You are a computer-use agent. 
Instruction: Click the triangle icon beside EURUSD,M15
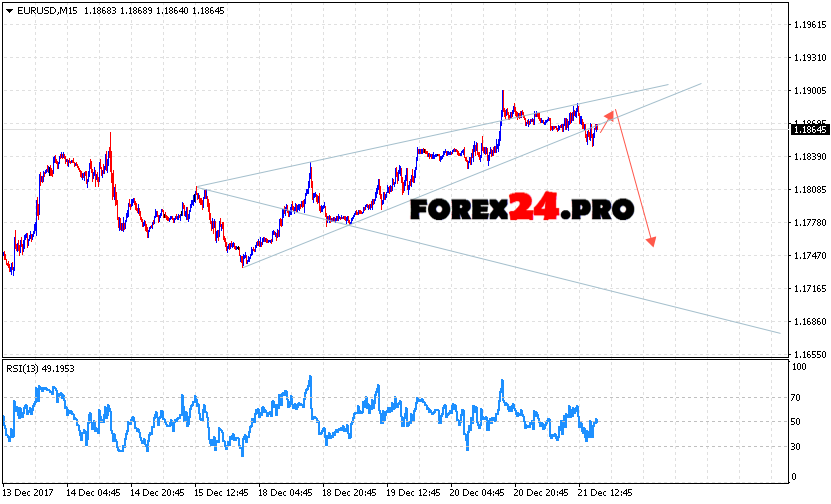click(x=9, y=10)
